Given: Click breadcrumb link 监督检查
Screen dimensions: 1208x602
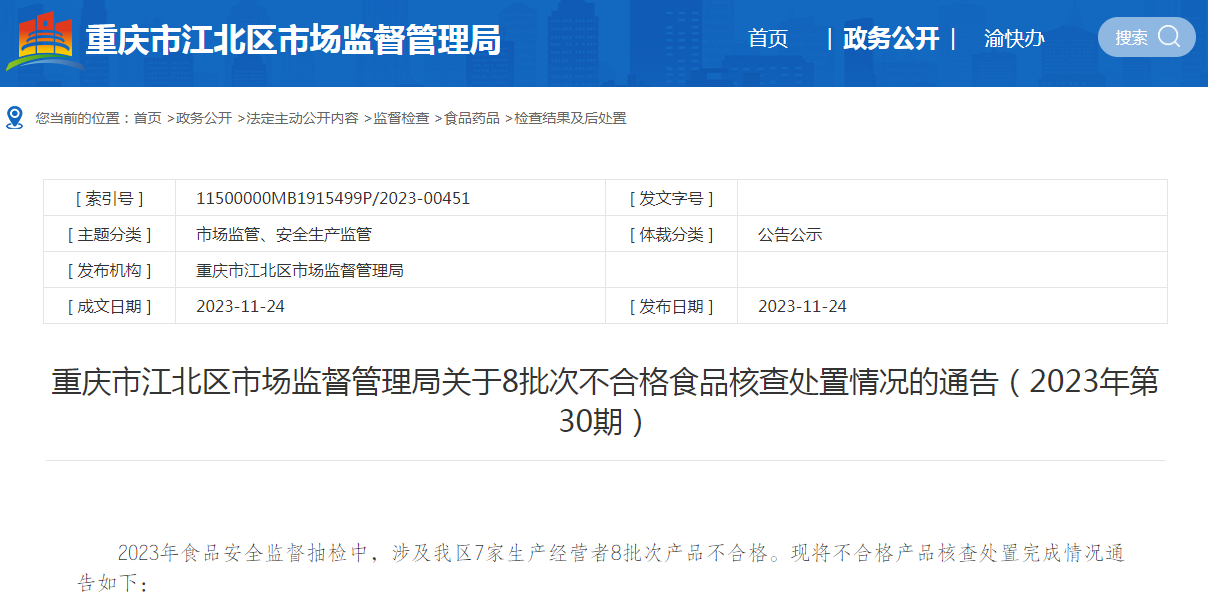Looking at the screenshot, I should click(x=401, y=118).
